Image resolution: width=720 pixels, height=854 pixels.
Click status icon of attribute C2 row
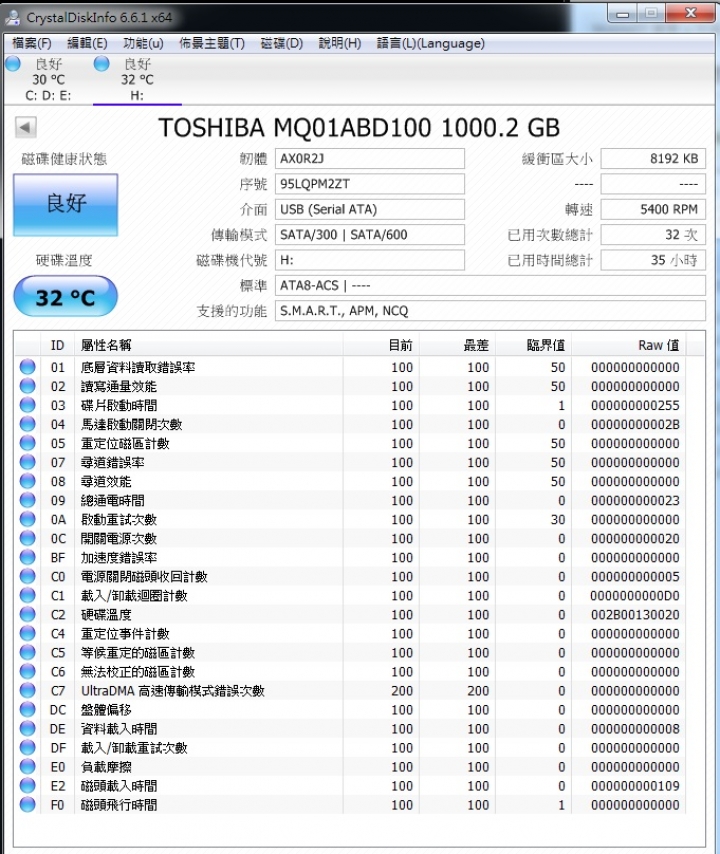point(27,614)
